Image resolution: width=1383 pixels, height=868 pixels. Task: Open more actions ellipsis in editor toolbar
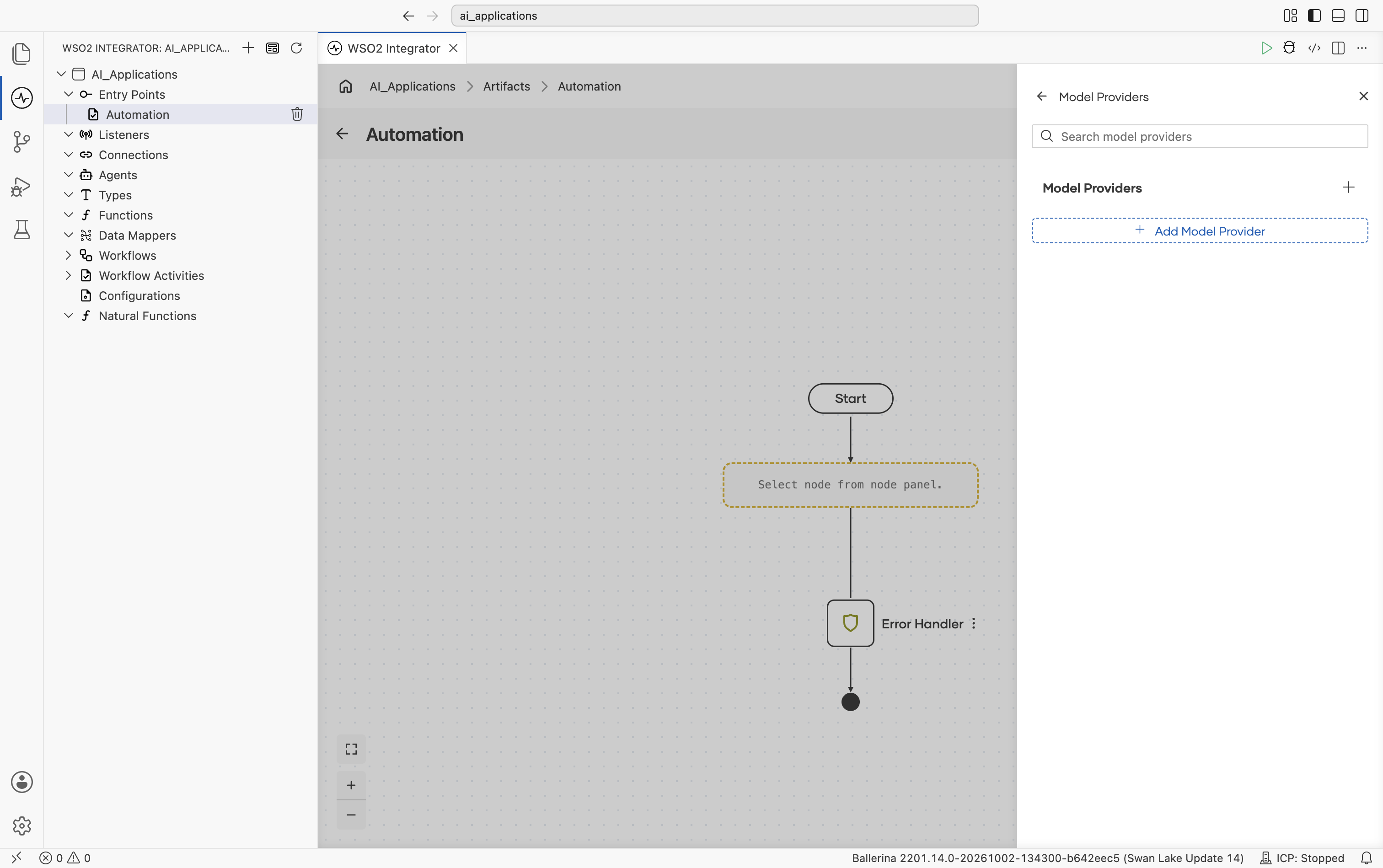point(1362,48)
